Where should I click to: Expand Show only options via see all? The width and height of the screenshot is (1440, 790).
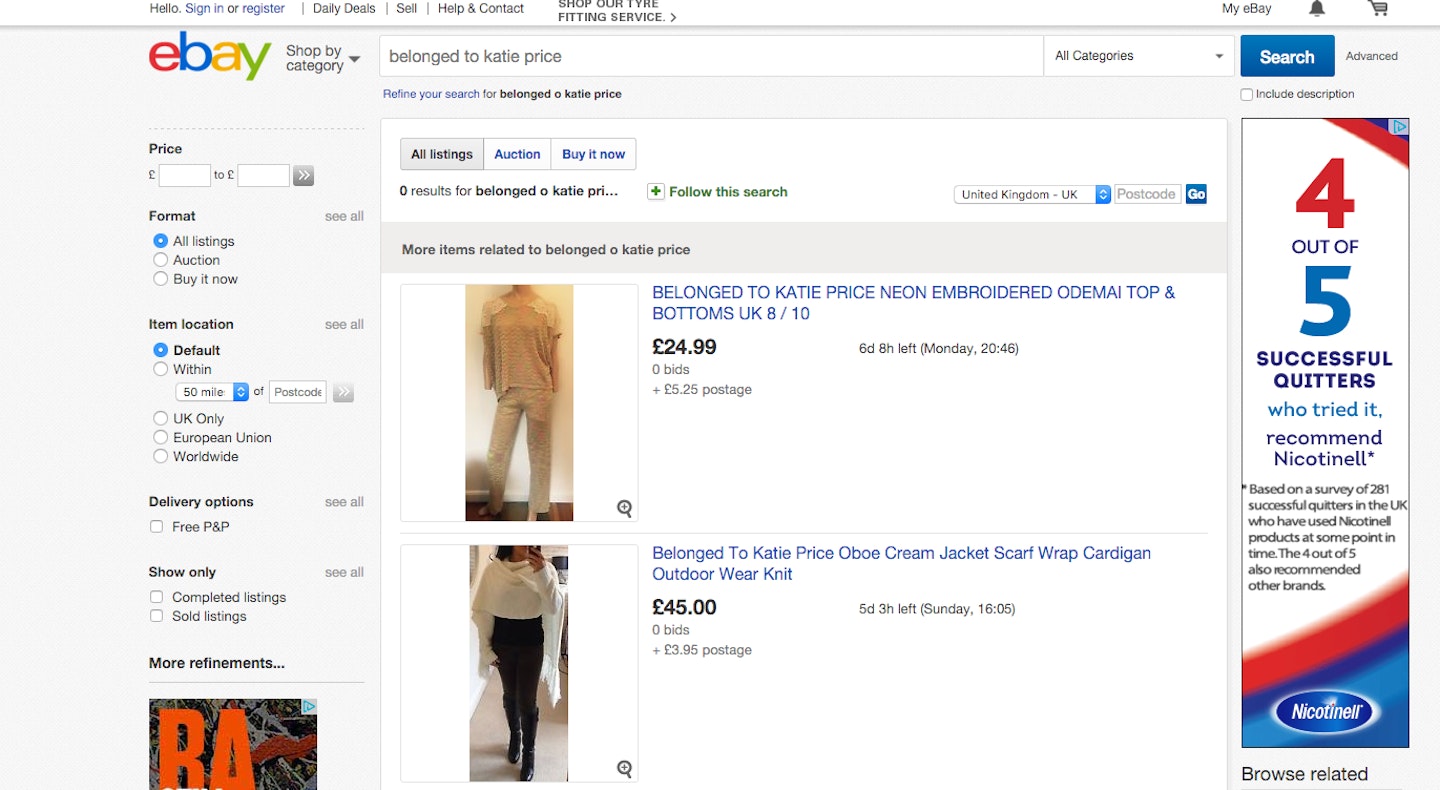point(344,572)
